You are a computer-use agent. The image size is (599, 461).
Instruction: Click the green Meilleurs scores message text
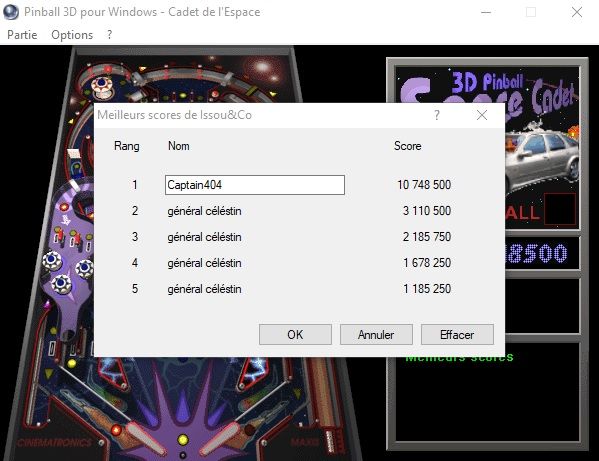tap(459, 358)
